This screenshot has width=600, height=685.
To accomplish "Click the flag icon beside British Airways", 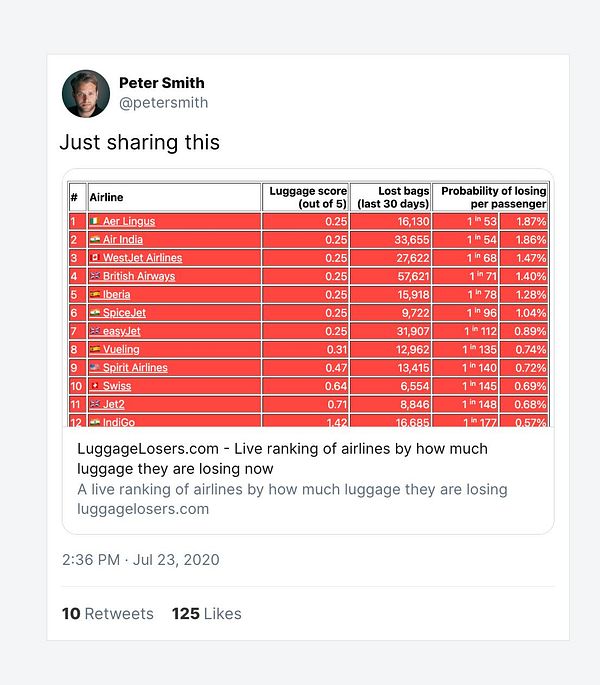I will tap(94, 276).
